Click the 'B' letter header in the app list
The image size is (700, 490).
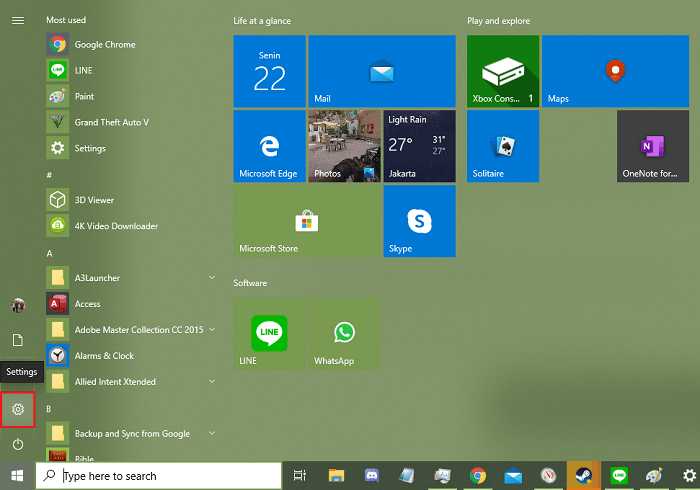coord(49,409)
